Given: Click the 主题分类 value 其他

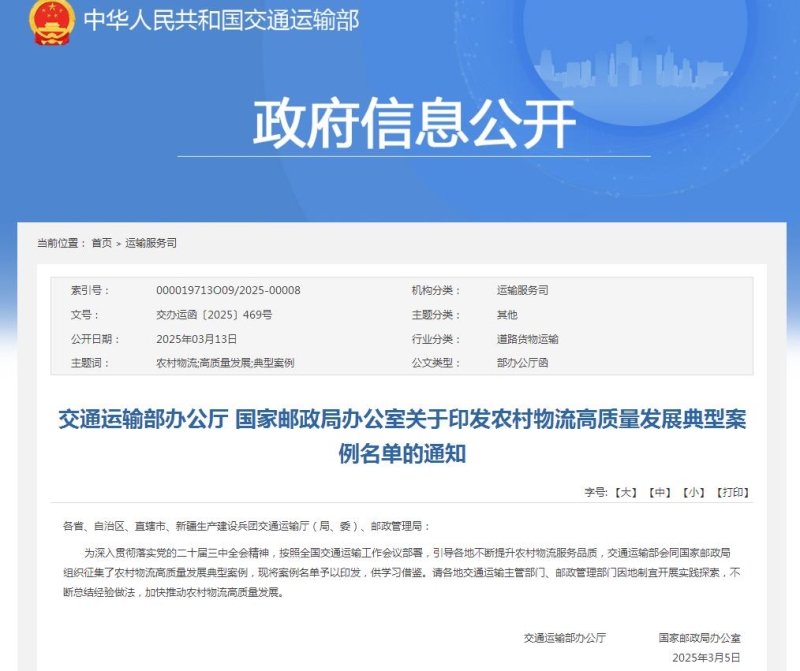Looking at the screenshot, I should click(507, 315).
